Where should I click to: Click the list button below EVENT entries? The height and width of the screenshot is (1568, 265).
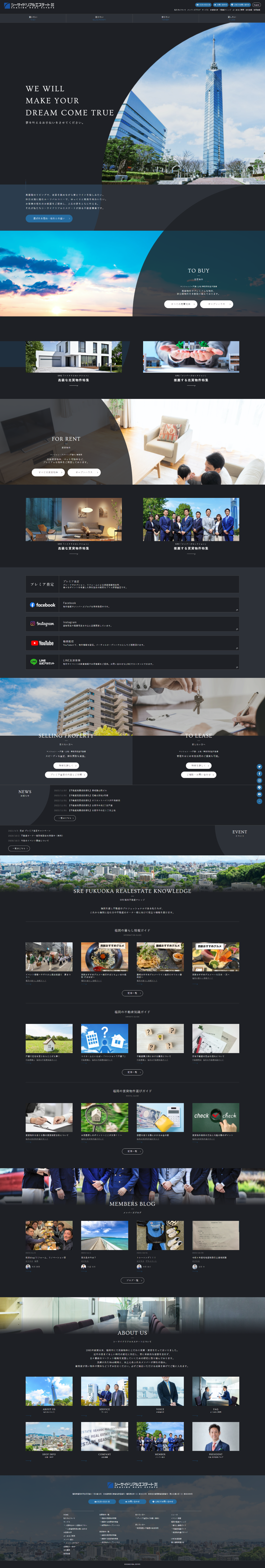[19, 848]
